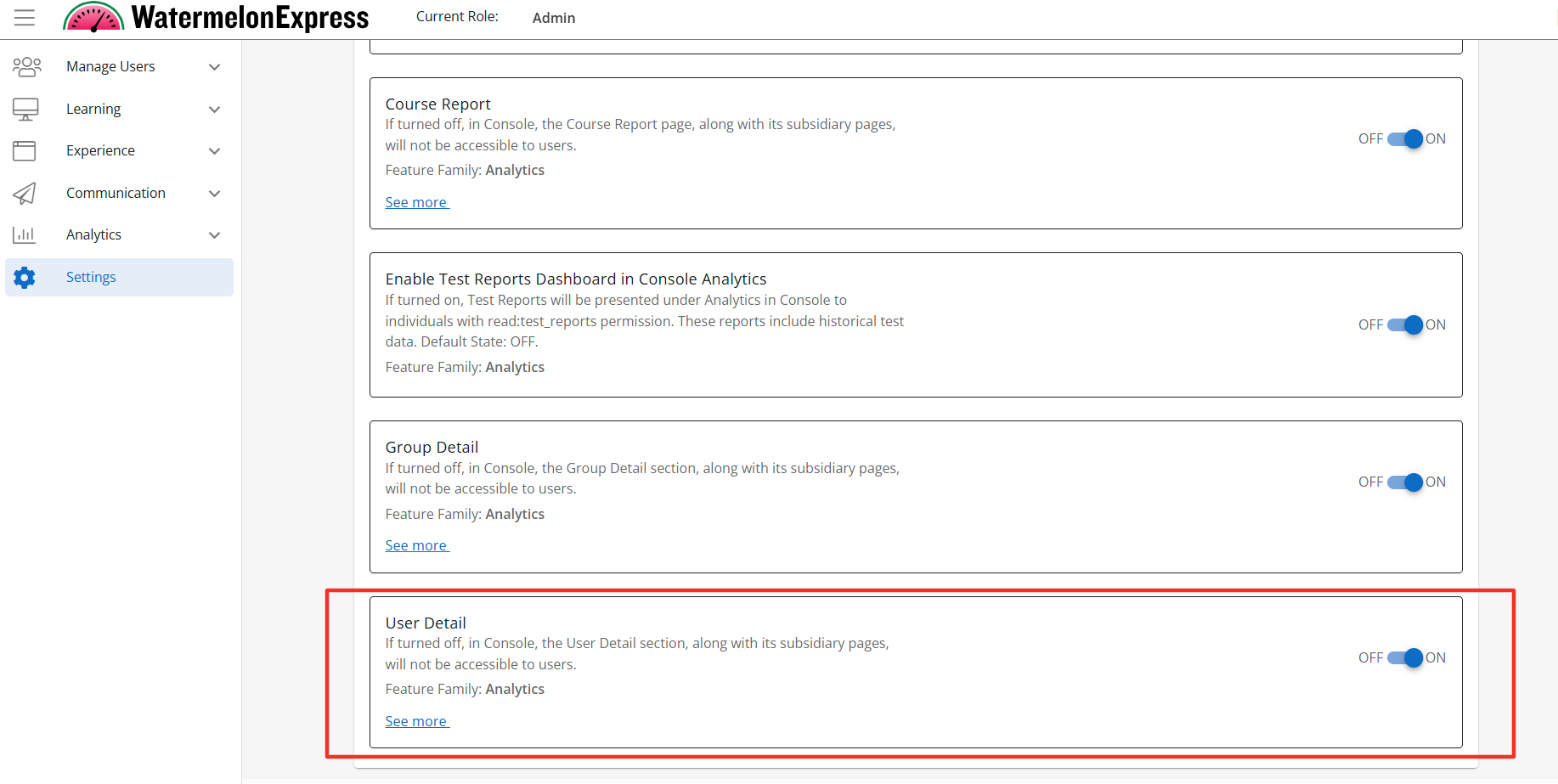1558x784 pixels.
Task: Click the Communication paper plane icon
Action: pos(25,193)
